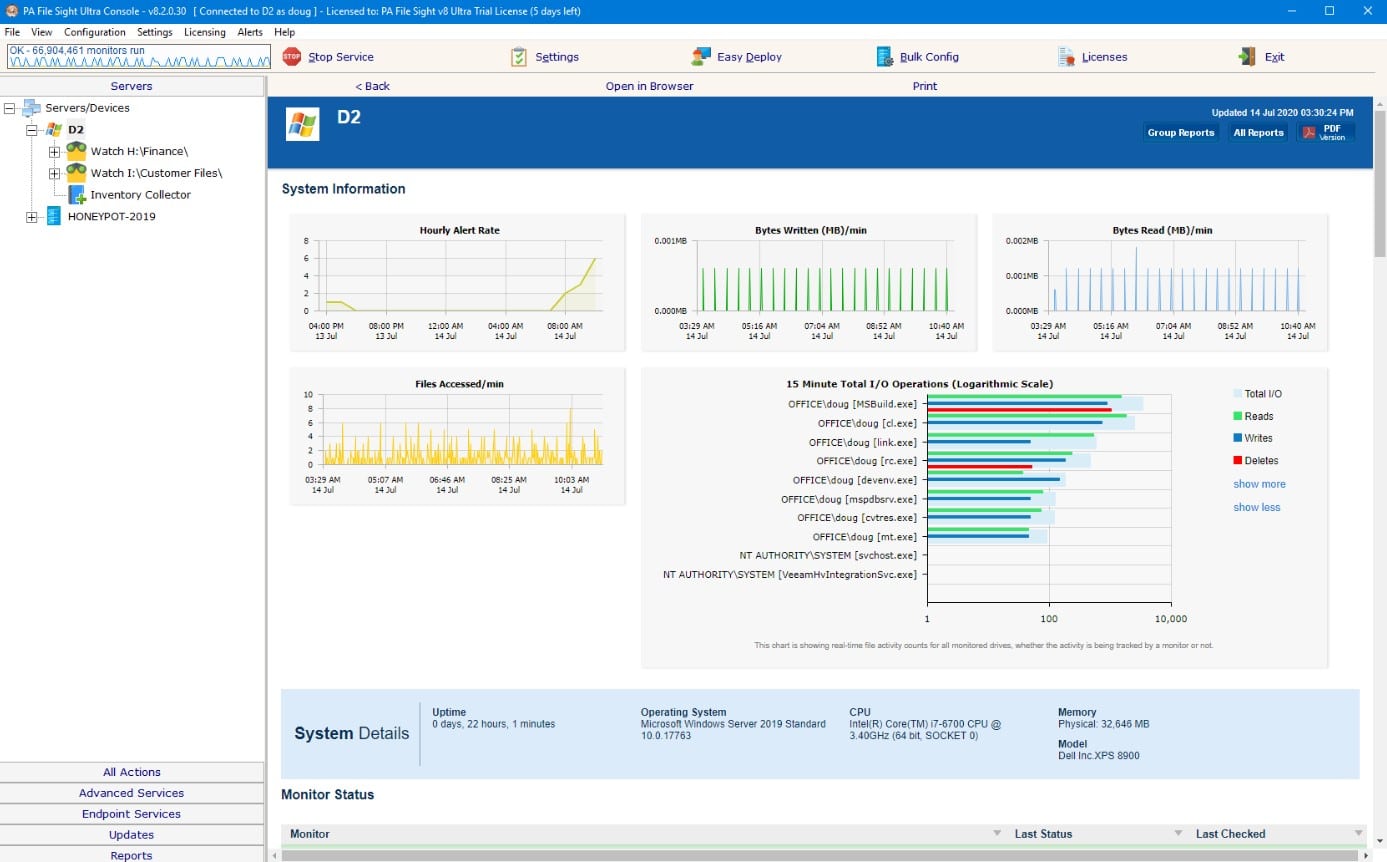This screenshot has width=1387, height=862.
Task: Click the D2 Windows logo in report header
Action: point(302,124)
